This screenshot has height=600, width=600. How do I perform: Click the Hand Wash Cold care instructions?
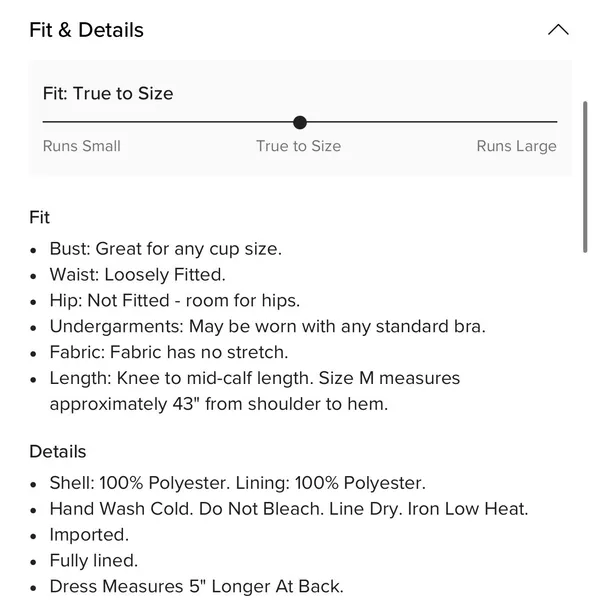[289, 509]
